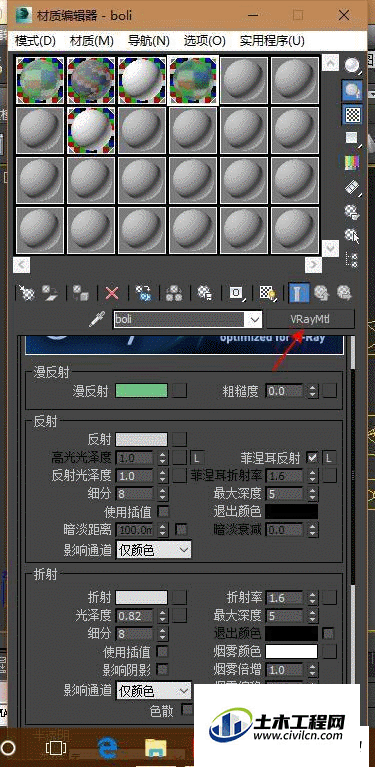Click Put Material to Scene icon

[x=50, y=293]
